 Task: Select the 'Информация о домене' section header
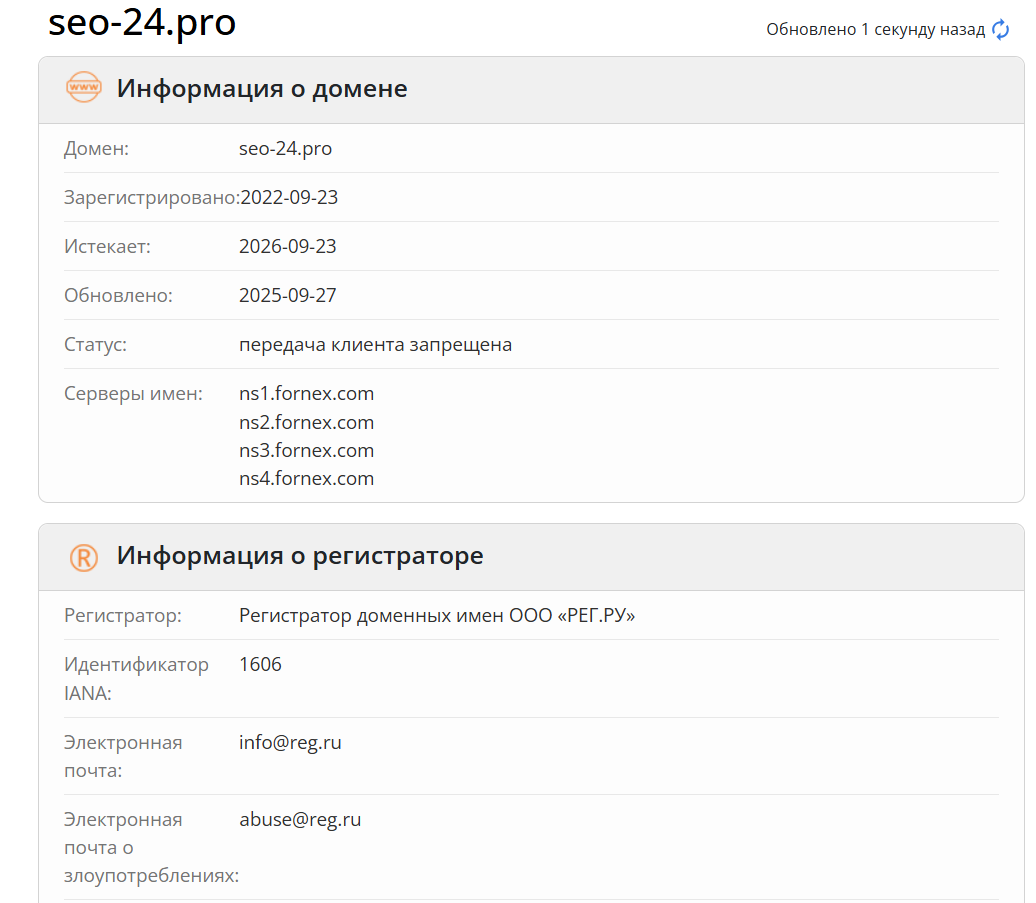tap(262, 88)
